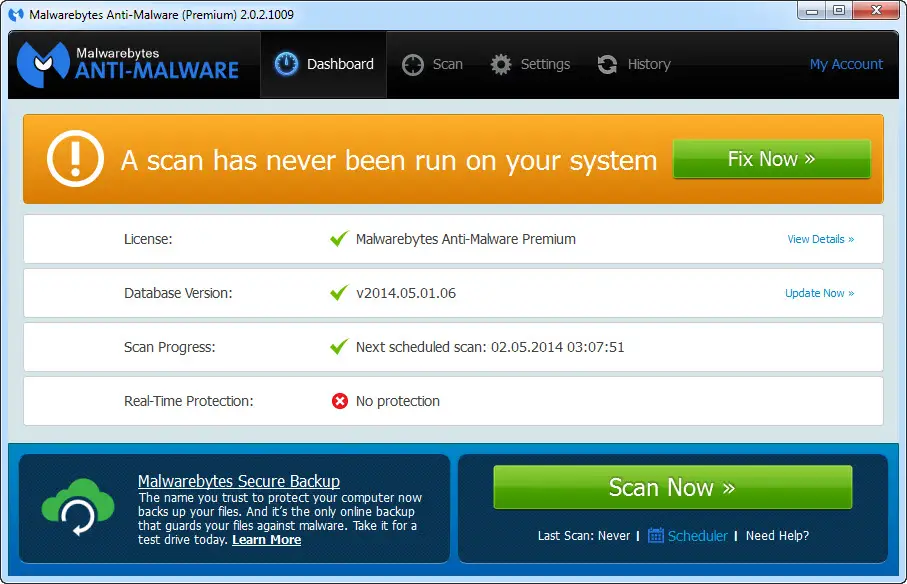The image size is (907, 584).
Task: Click the title bar Malwarebytes app icon
Action: (16, 14)
